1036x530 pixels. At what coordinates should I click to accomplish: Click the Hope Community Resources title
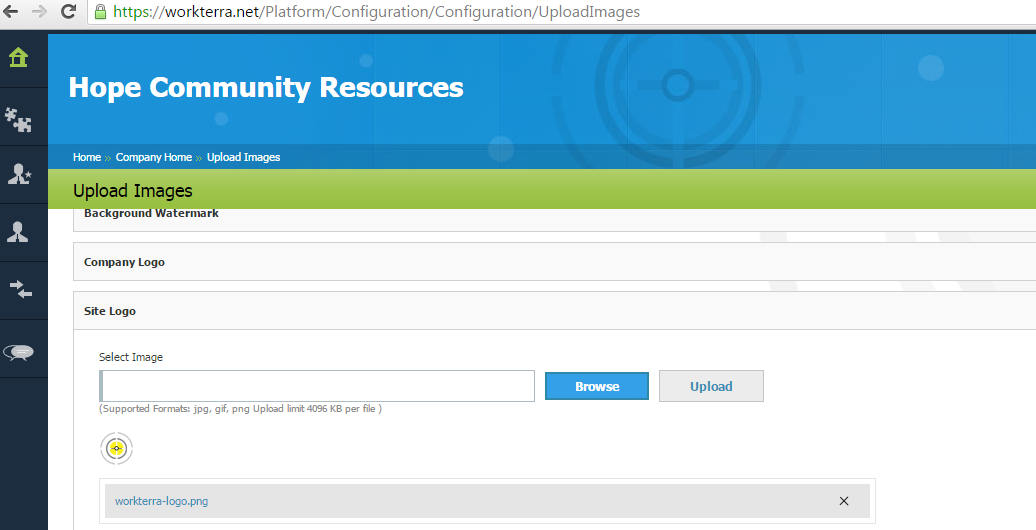(x=266, y=88)
